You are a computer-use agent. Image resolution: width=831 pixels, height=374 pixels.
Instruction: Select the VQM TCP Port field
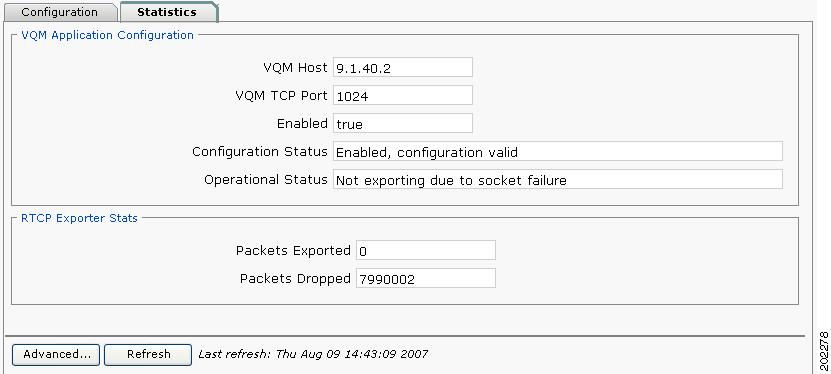[x=403, y=95]
